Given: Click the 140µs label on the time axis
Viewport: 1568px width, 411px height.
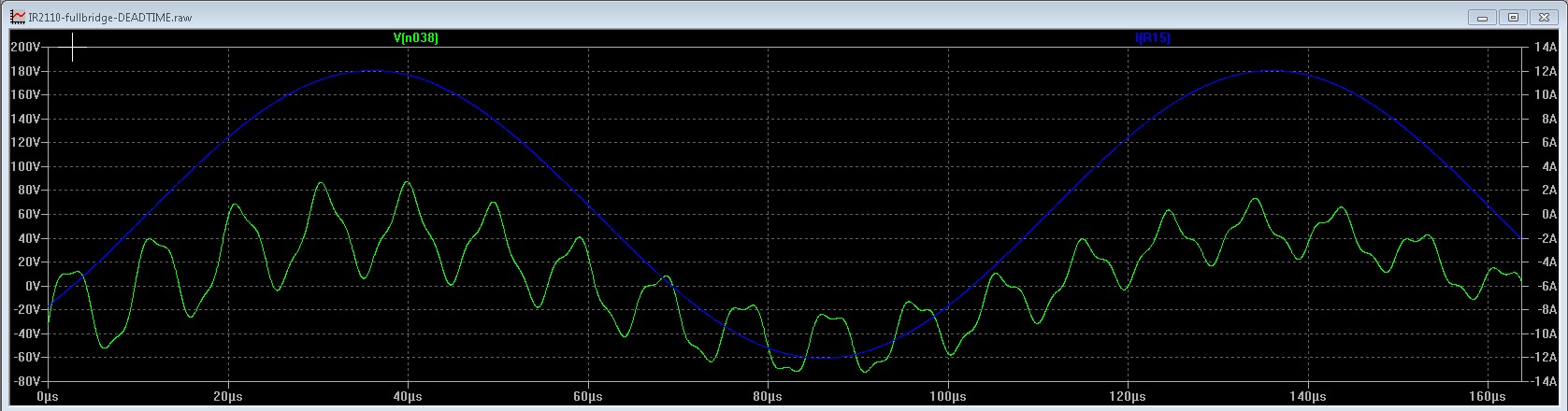Looking at the screenshot, I should [1308, 396].
